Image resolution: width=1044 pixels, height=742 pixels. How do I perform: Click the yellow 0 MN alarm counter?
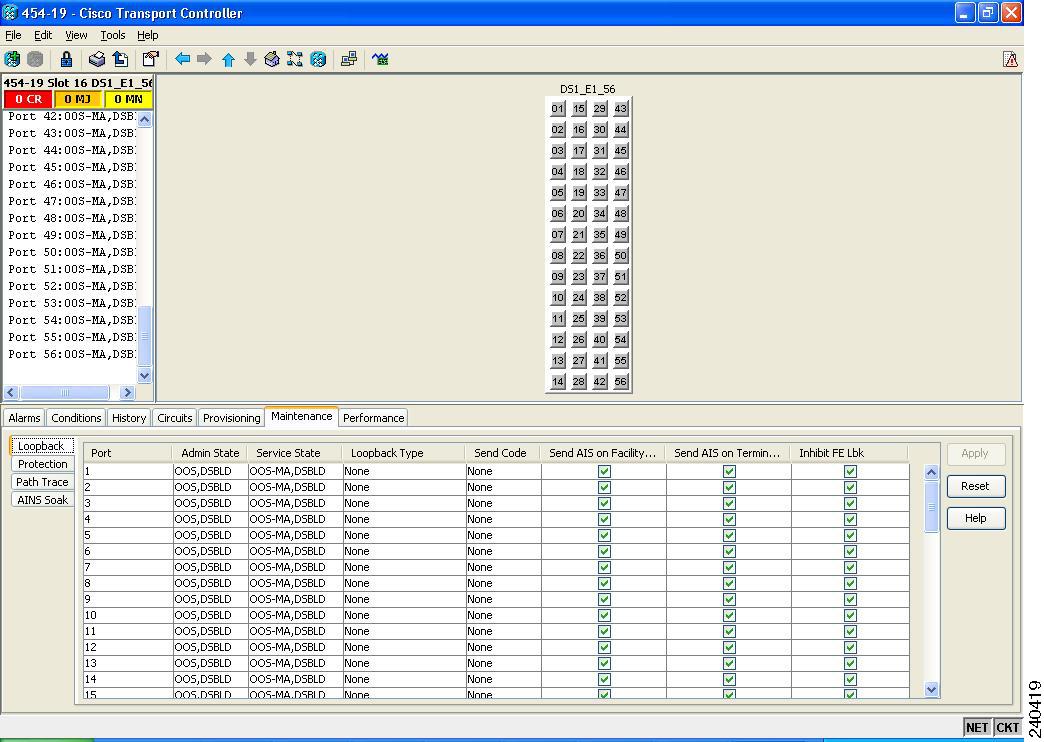click(x=128, y=99)
